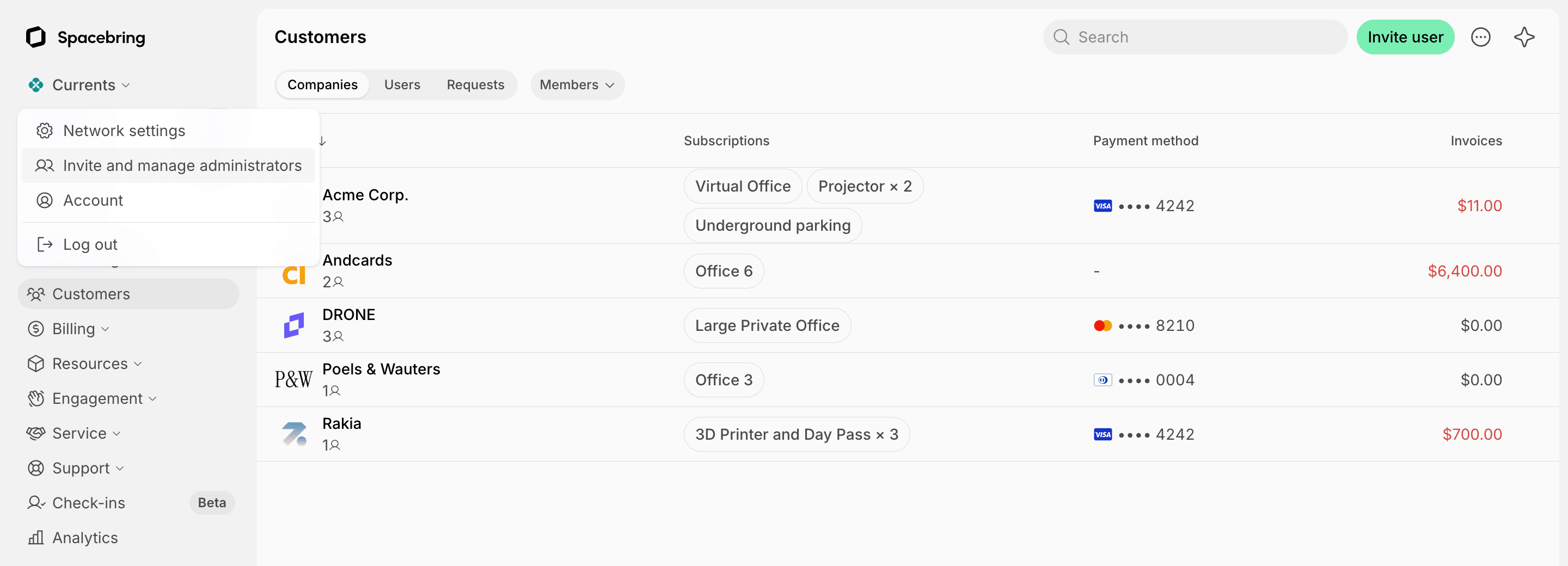
Task: Click the search magnifier icon
Action: coord(1061,37)
